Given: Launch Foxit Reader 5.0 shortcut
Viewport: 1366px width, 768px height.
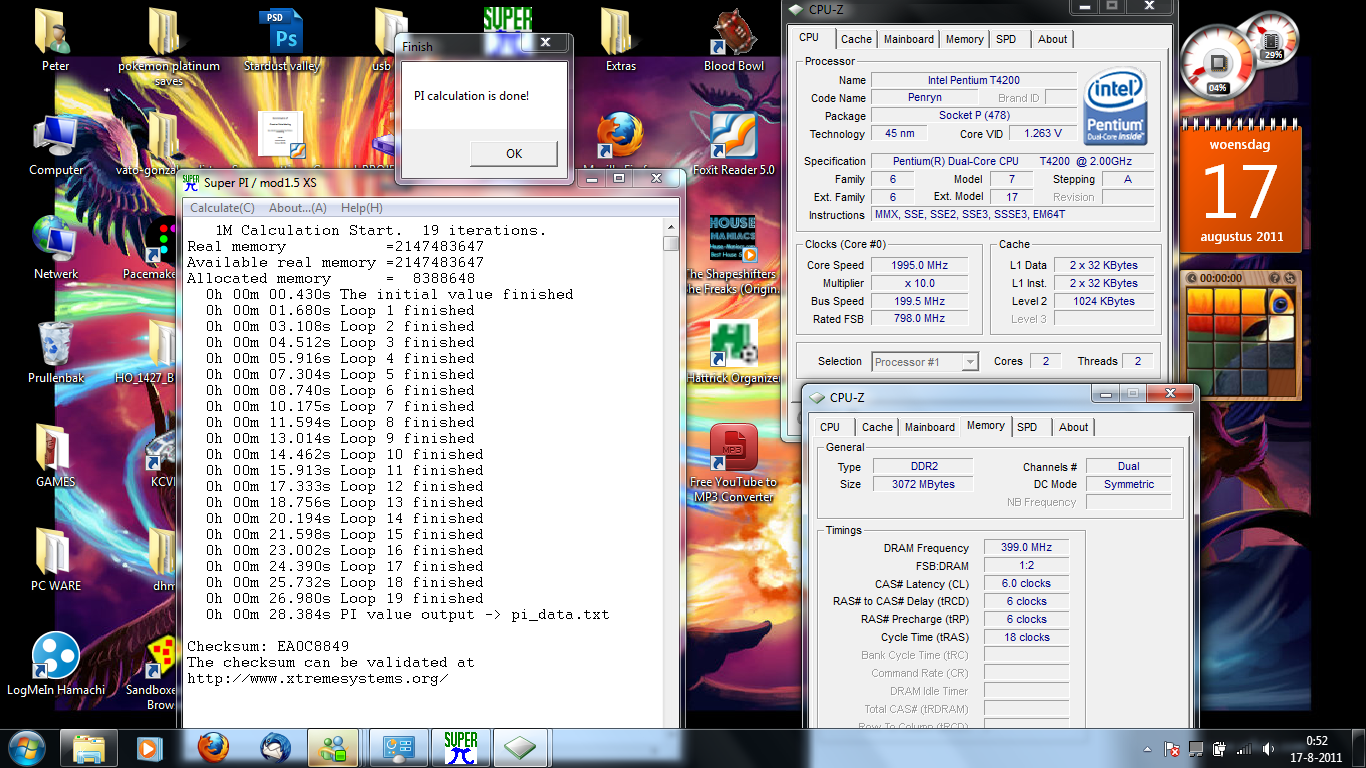Looking at the screenshot, I should point(734,145).
